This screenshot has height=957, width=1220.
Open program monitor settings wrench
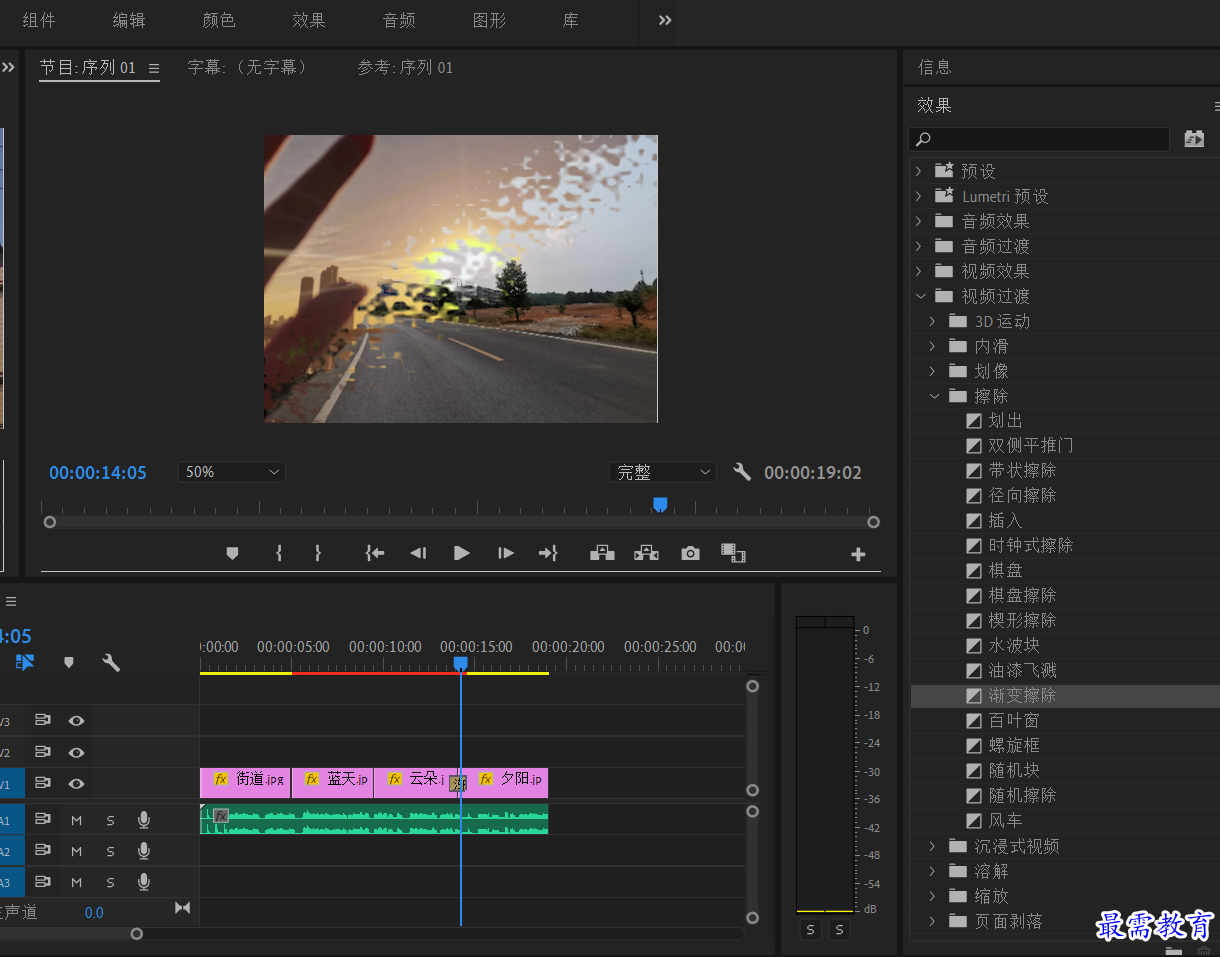[x=741, y=472]
